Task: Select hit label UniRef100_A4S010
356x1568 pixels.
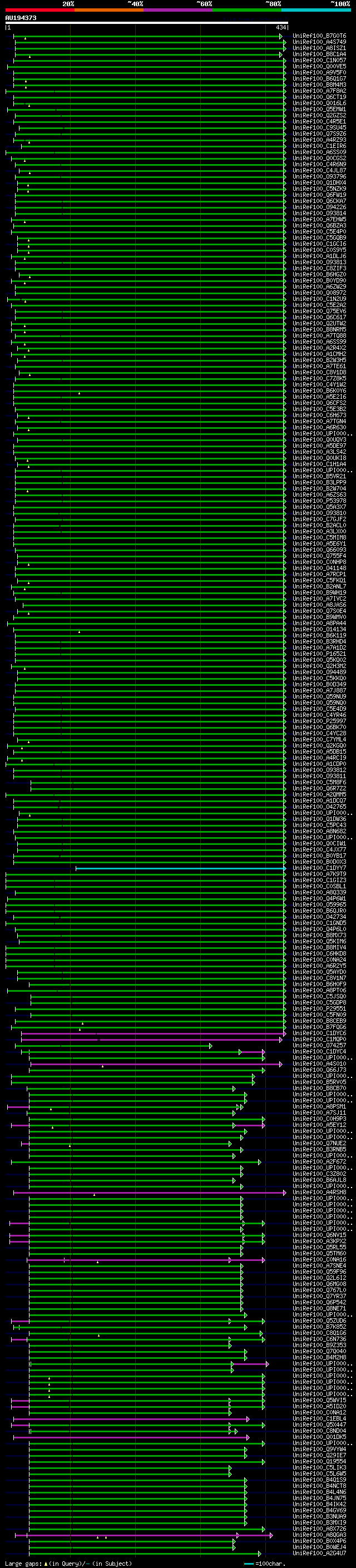Action: tap(319, 1064)
